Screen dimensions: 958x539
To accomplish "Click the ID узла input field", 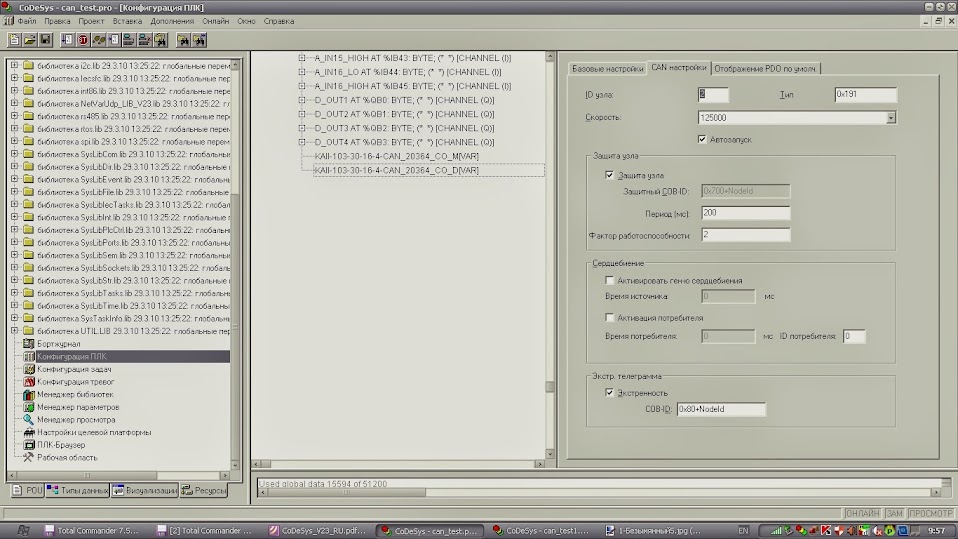I will [713, 95].
